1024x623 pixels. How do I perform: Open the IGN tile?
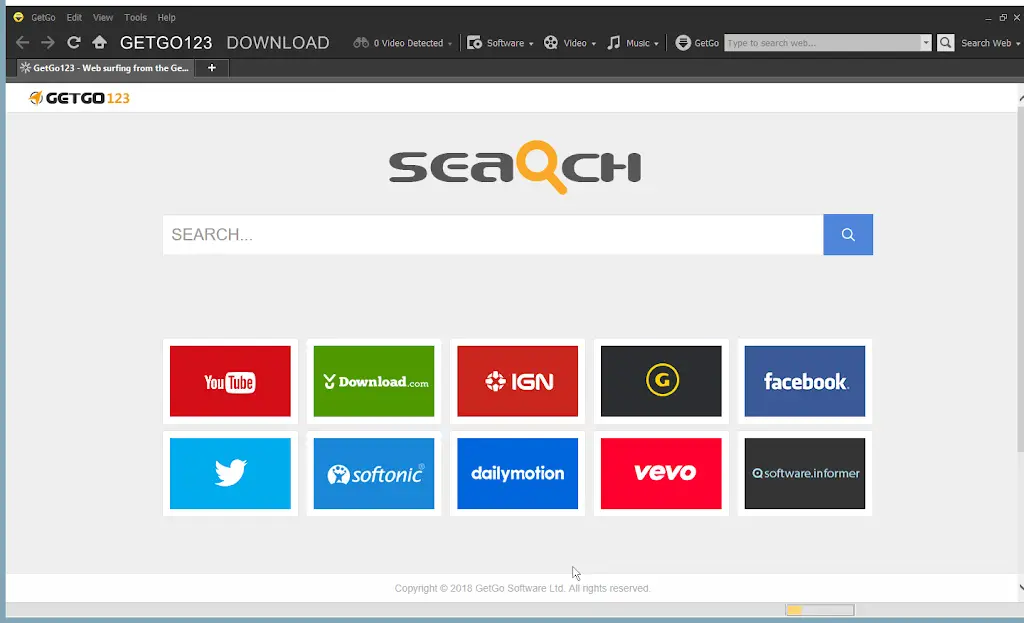(x=517, y=381)
